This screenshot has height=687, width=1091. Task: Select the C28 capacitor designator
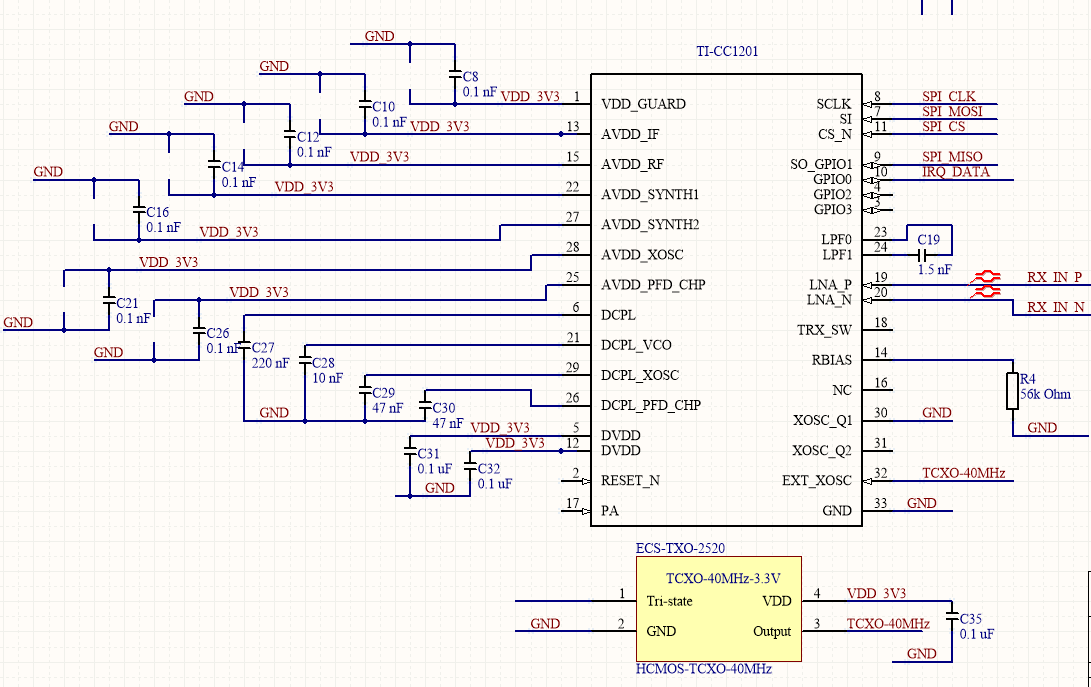pyautogui.click(x=324, y=363)
